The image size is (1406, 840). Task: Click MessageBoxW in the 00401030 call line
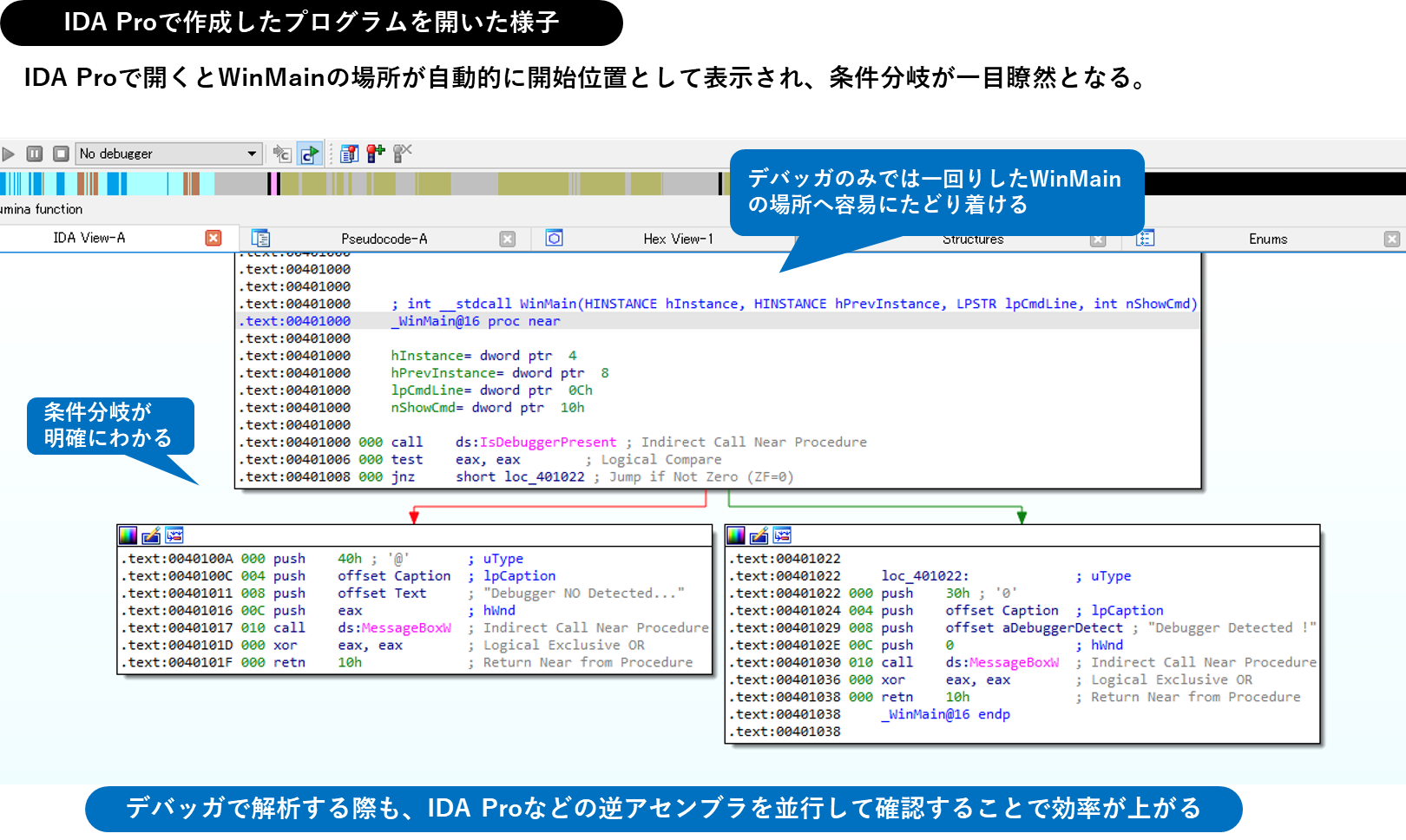[1014, 663]
